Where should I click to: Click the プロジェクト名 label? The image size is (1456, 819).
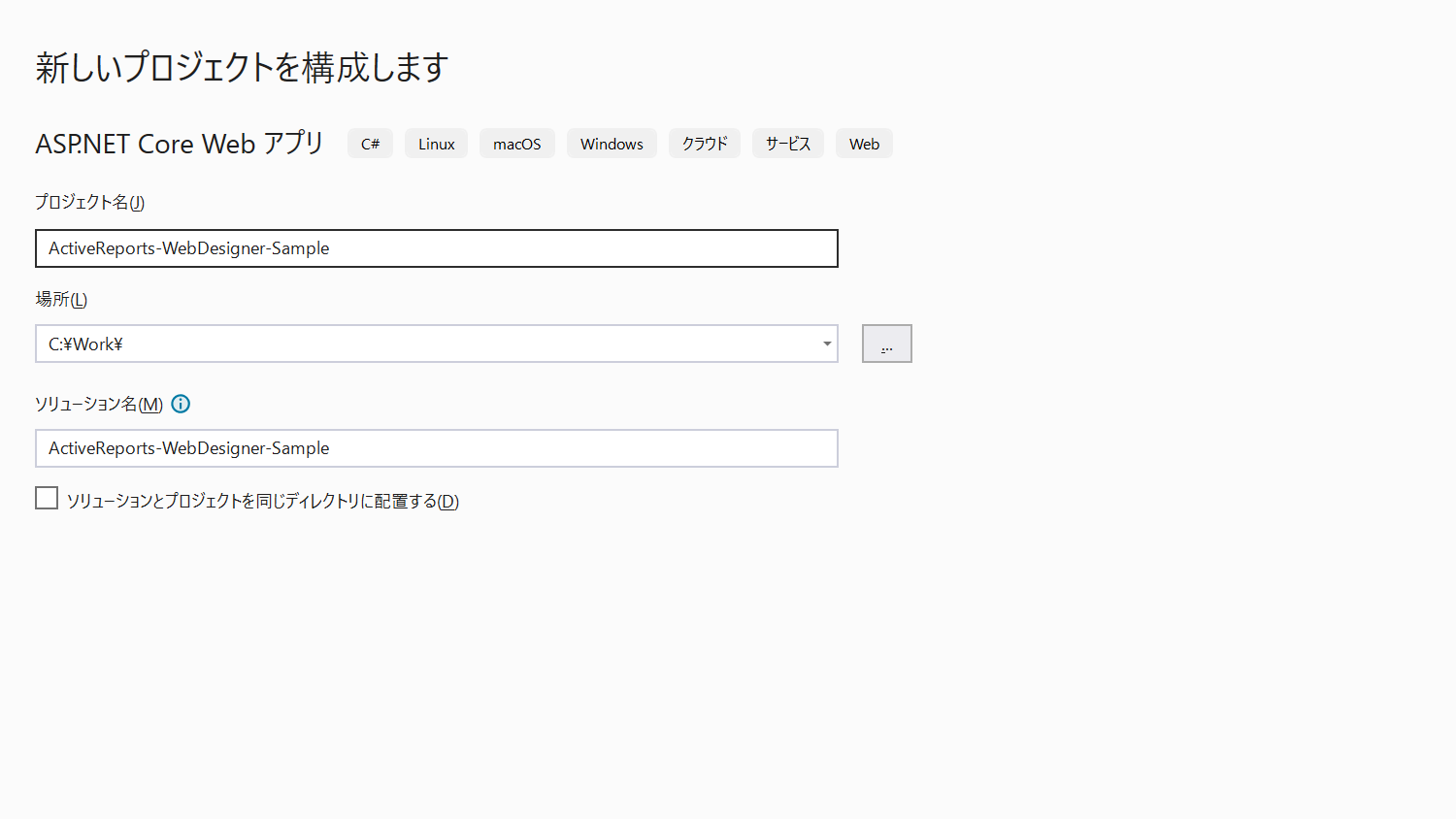point(89,202)
